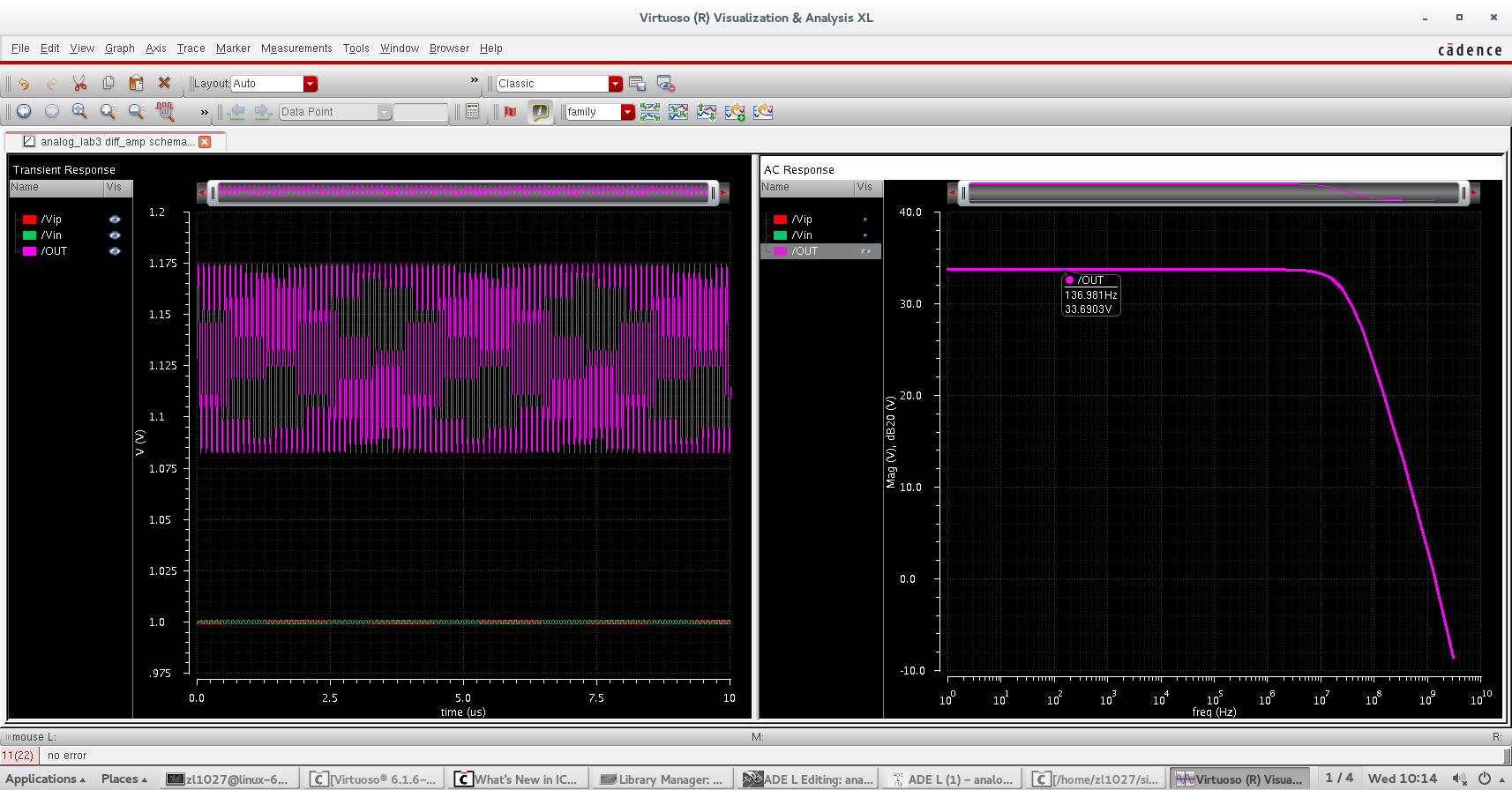Click the Undo arrow icon
The width and height of the screenshot is (1512, 790).
click(x=24, y=84)
